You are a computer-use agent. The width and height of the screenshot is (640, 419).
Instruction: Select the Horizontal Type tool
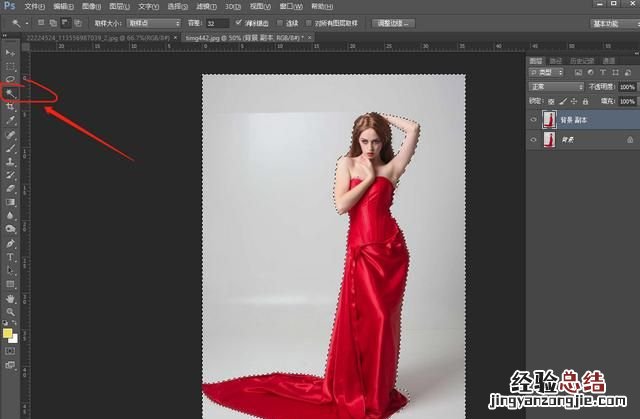tap(10, 256)
